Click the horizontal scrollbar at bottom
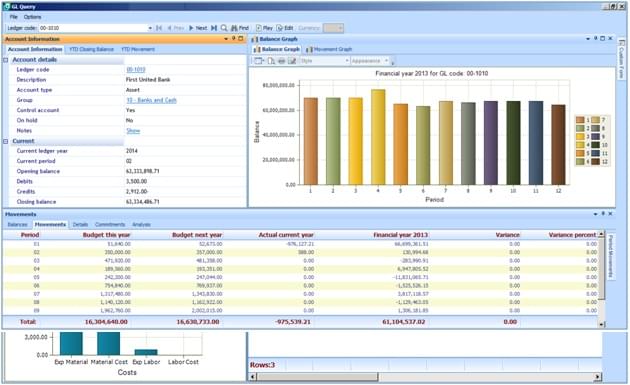This screenshot has width=630, height=385. (x=425, y=377)
